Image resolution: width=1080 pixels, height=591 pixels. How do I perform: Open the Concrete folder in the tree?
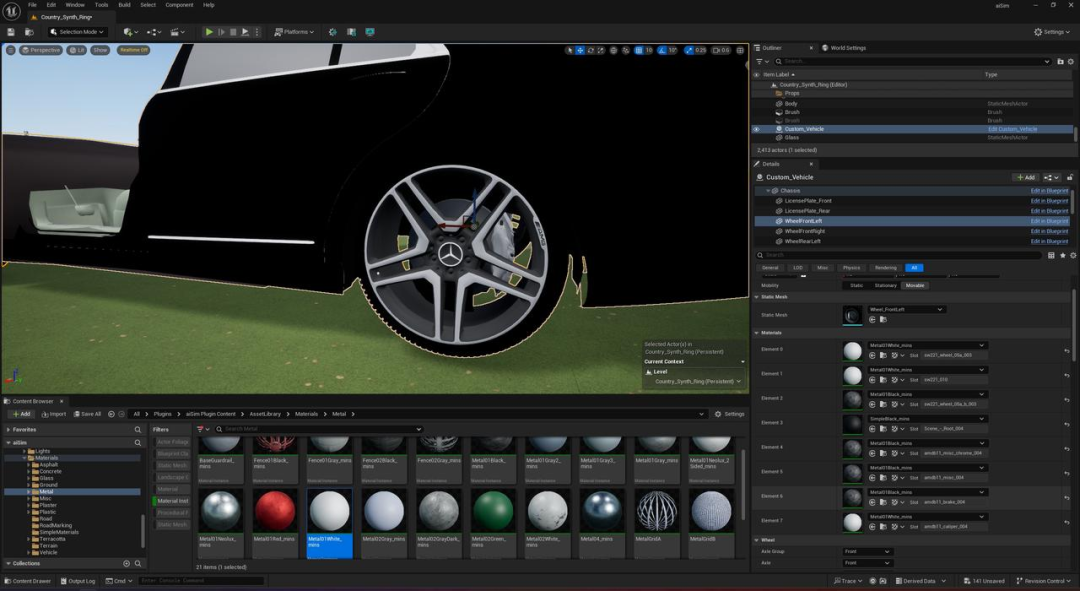[x=50, y=471]
